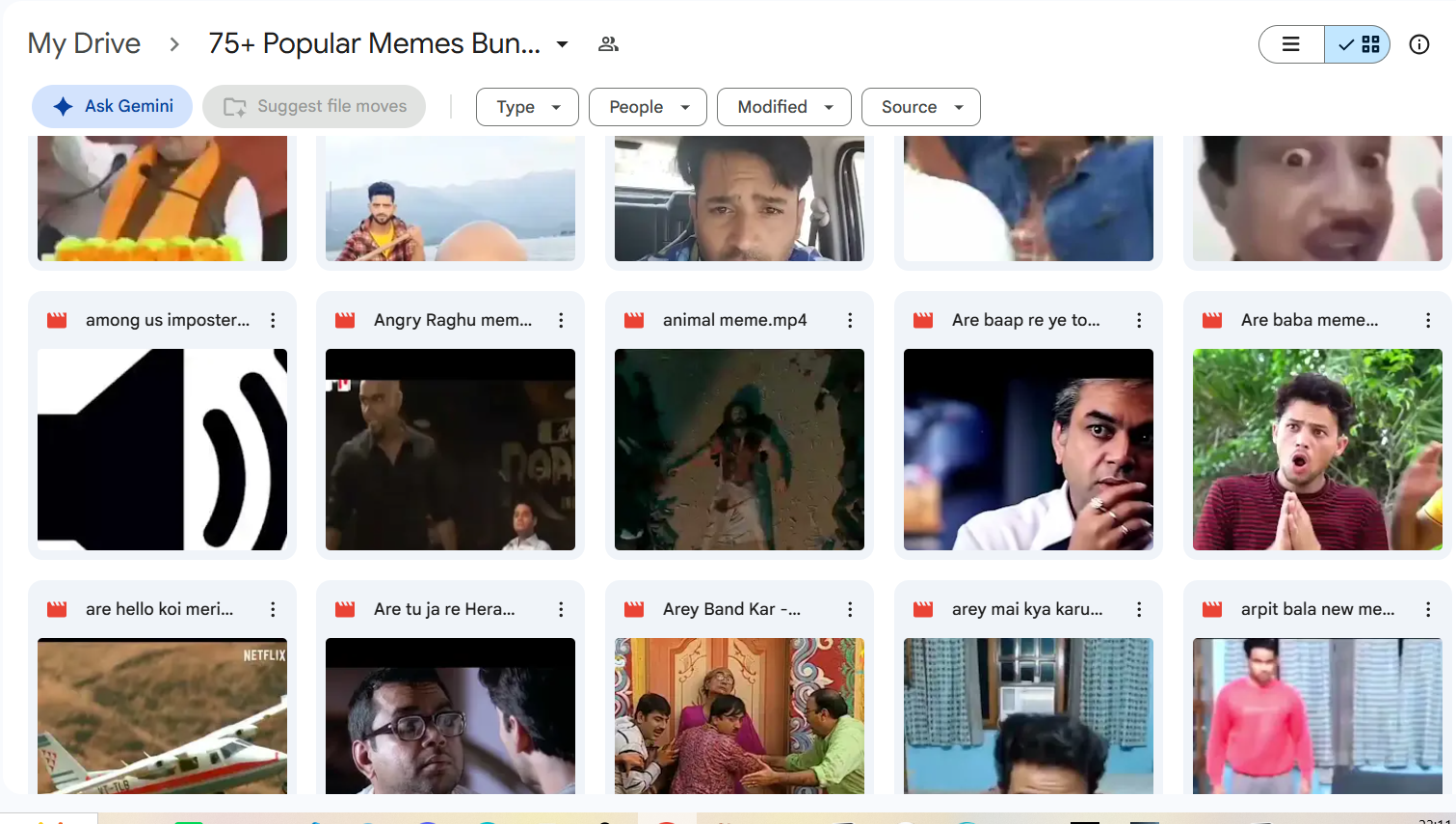Open more actions for are hello koi meri file

tap(273, 609)
